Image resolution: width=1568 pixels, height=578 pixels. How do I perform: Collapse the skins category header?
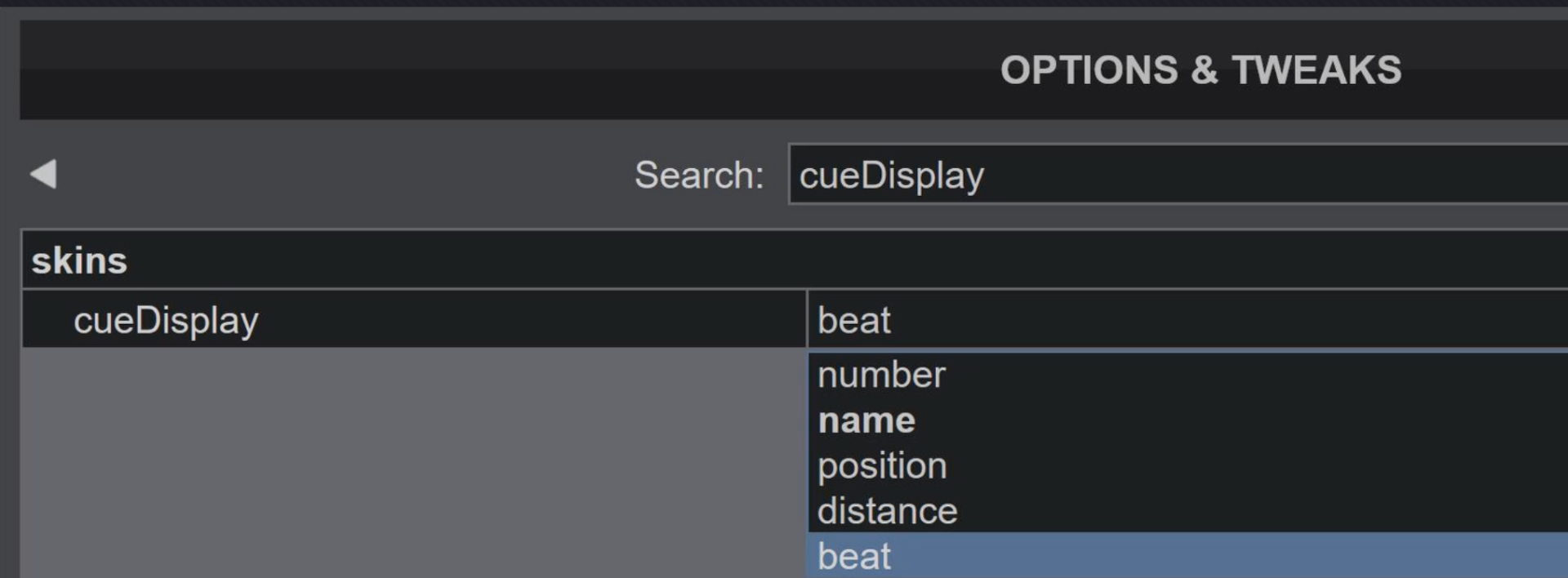tap(795, 260)
